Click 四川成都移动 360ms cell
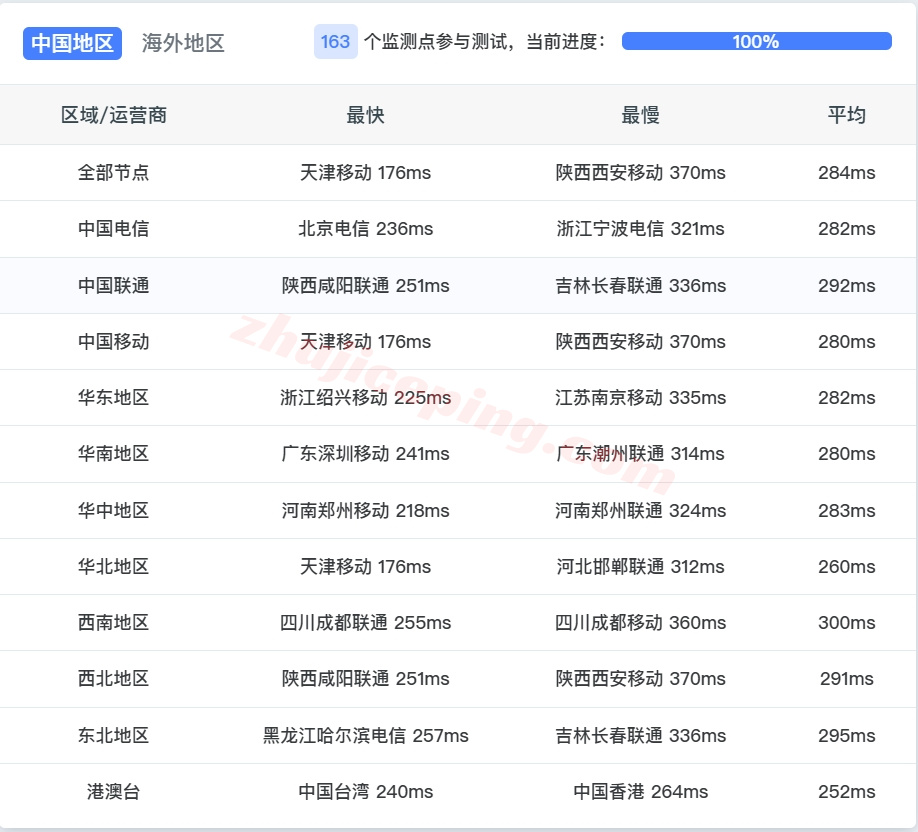This screenshot has width=918, height=832. (x=640, y=623)
